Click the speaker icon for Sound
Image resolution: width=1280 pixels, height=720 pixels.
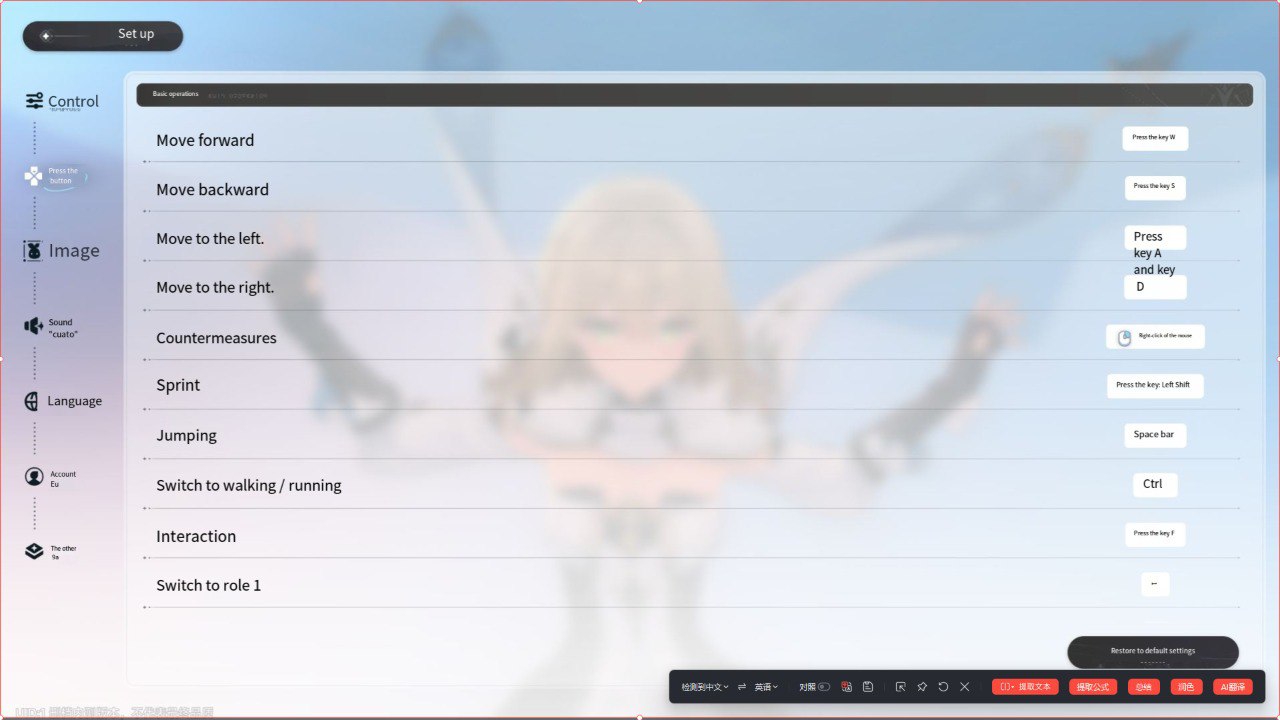(33, 326)
